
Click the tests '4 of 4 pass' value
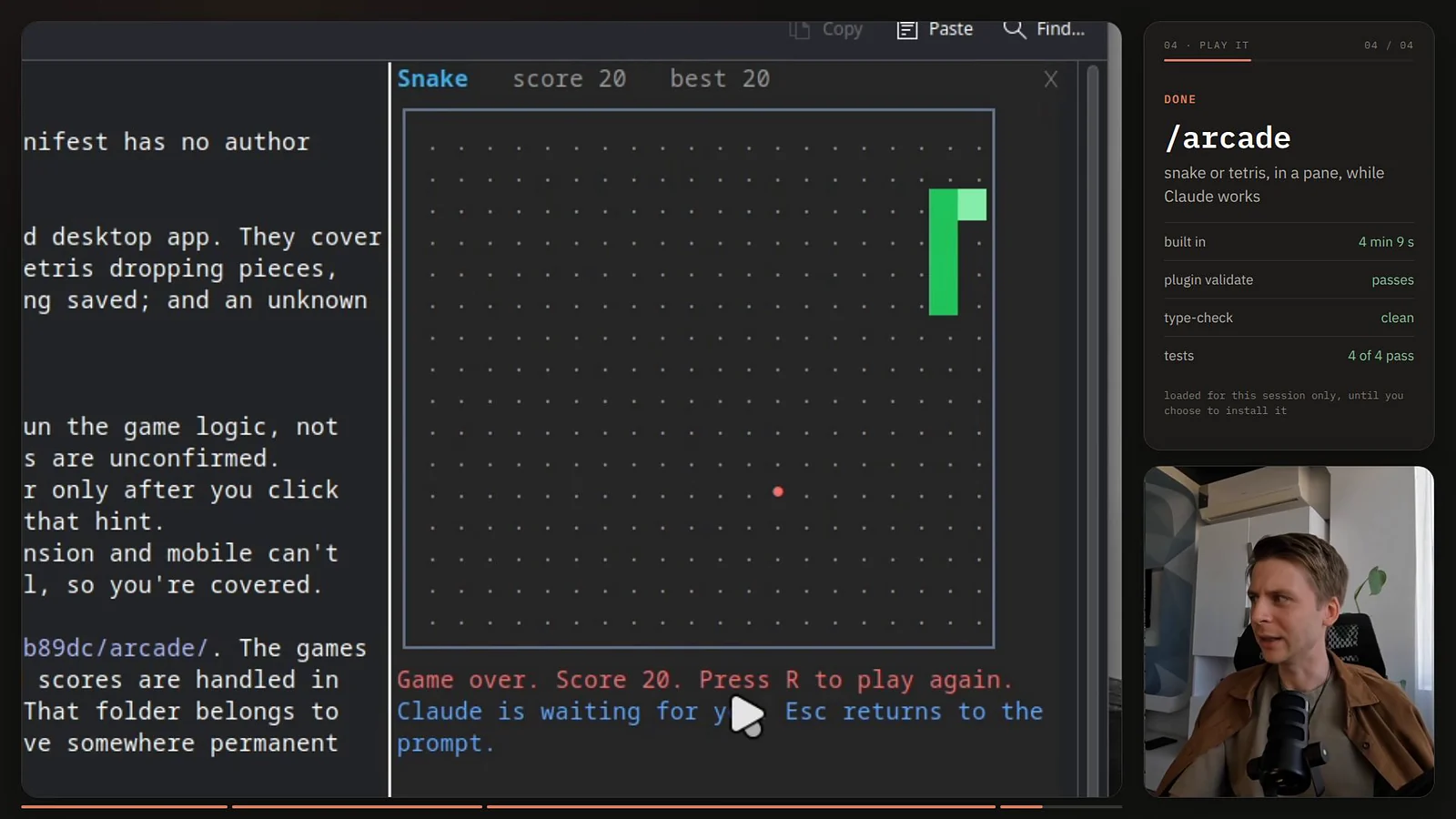(x=1380, y=356)
